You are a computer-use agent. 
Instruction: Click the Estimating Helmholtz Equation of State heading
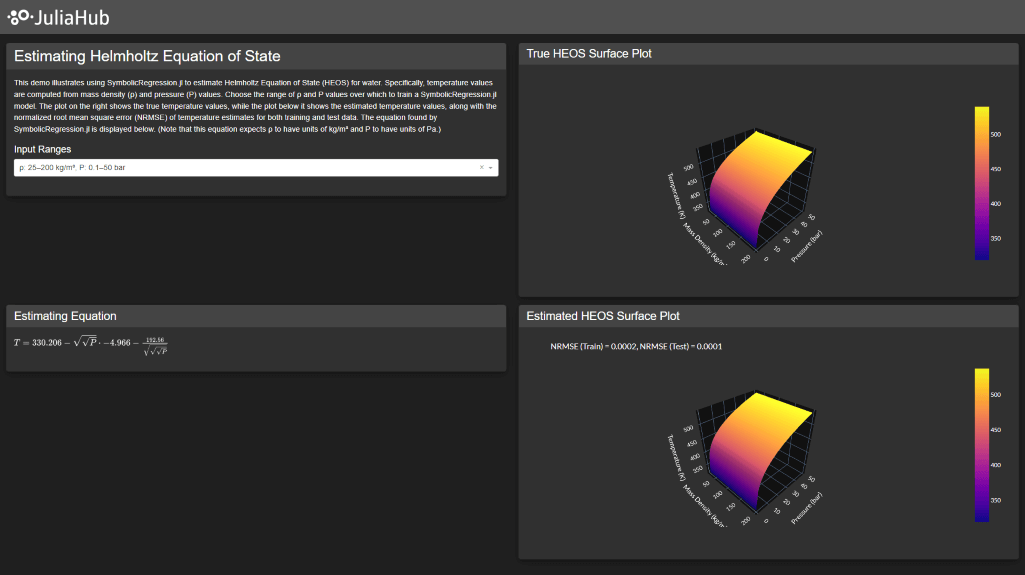[x=147, y=56]
